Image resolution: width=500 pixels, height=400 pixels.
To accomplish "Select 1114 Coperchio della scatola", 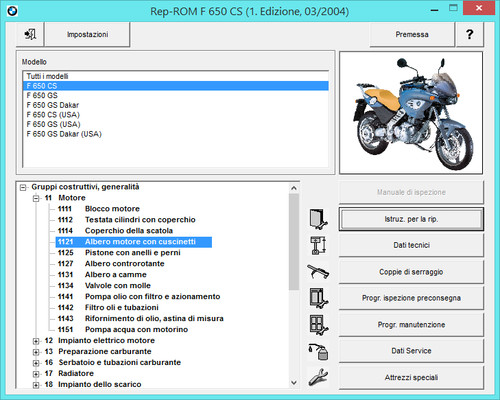I will [x=115, y=231].
